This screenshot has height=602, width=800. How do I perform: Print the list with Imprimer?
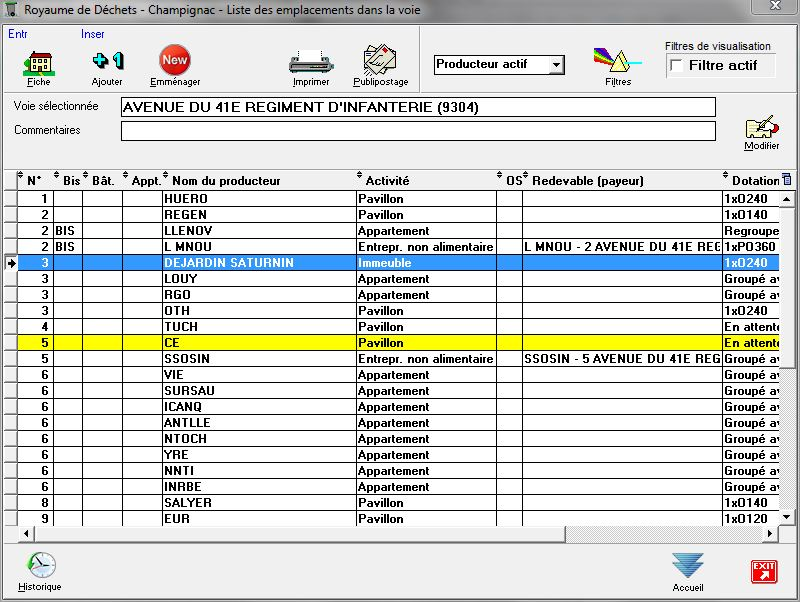(x=311, y=63)
